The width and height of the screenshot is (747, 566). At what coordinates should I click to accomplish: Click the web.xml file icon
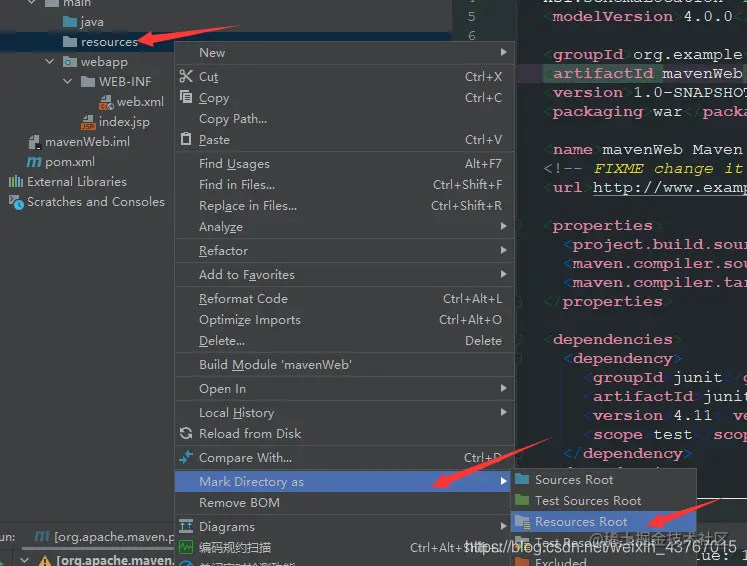click(x=106, y=102)
